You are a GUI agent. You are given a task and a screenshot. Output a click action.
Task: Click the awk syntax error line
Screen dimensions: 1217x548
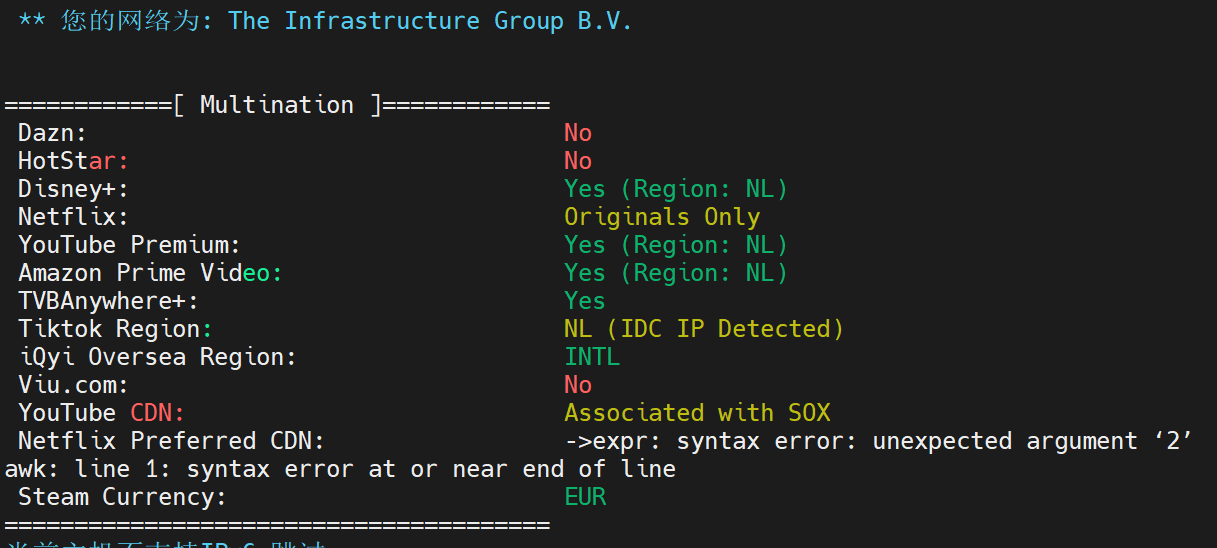tap(341, 469)
